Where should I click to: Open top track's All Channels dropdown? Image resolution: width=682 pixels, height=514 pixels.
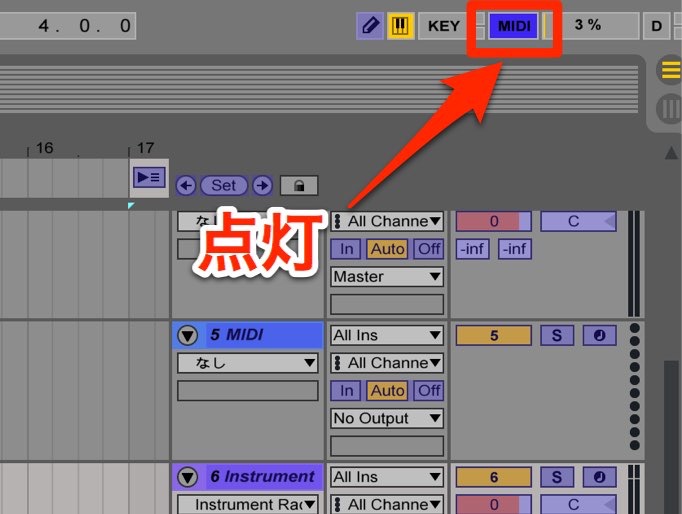[x=387, y=221]
